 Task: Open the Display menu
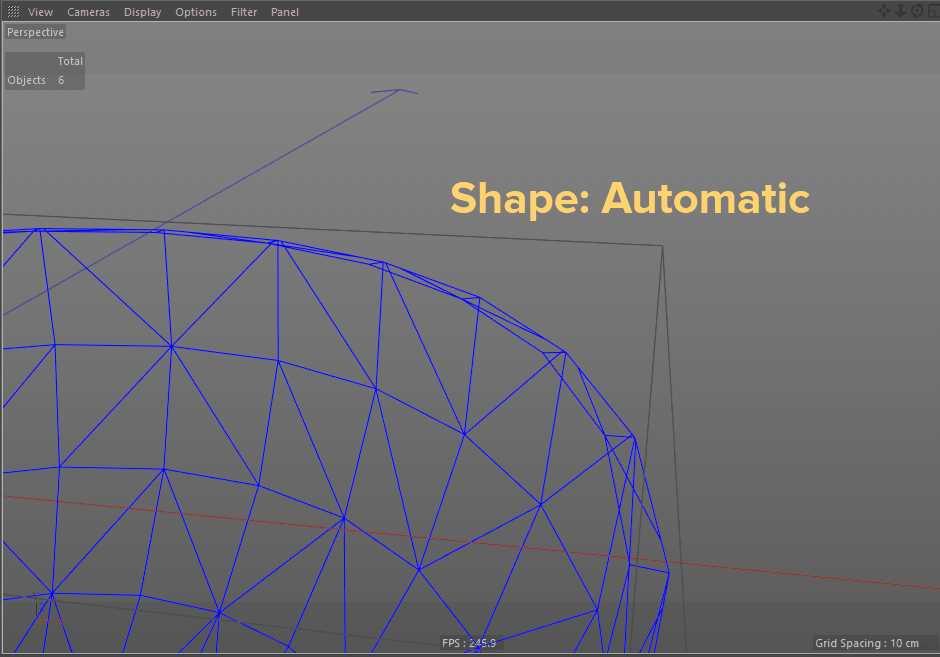coord(142,11)
